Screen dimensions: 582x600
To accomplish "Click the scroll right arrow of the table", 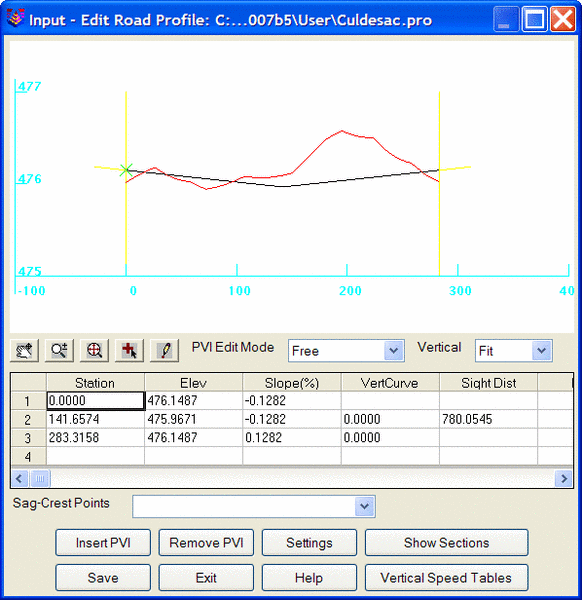I will 564,478.
